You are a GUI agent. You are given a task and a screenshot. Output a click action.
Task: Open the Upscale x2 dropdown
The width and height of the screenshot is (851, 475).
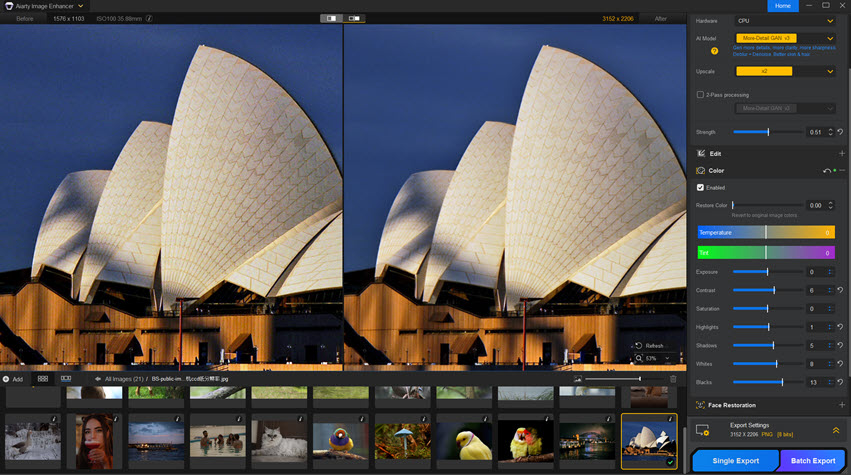(x=785, y=71)
